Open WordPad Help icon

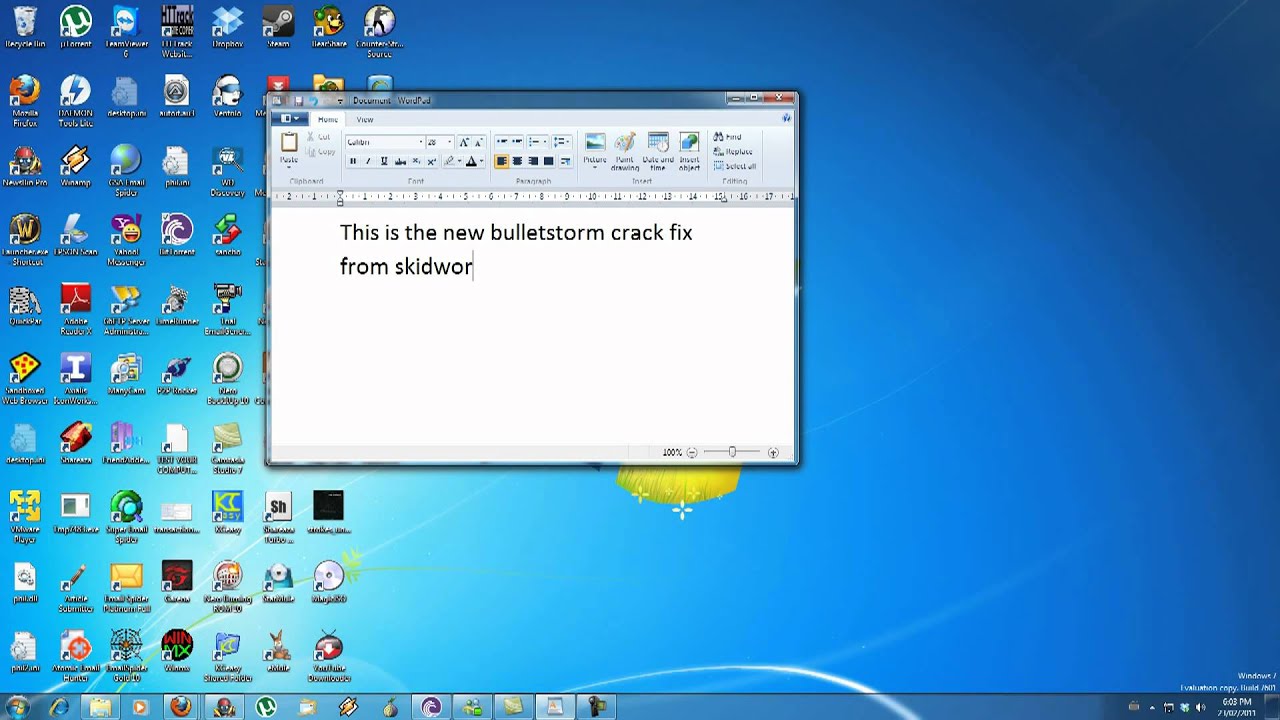tap(786, 118)
